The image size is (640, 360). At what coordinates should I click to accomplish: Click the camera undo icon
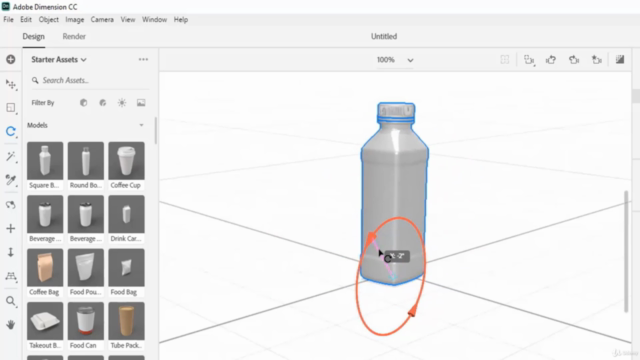551,60
